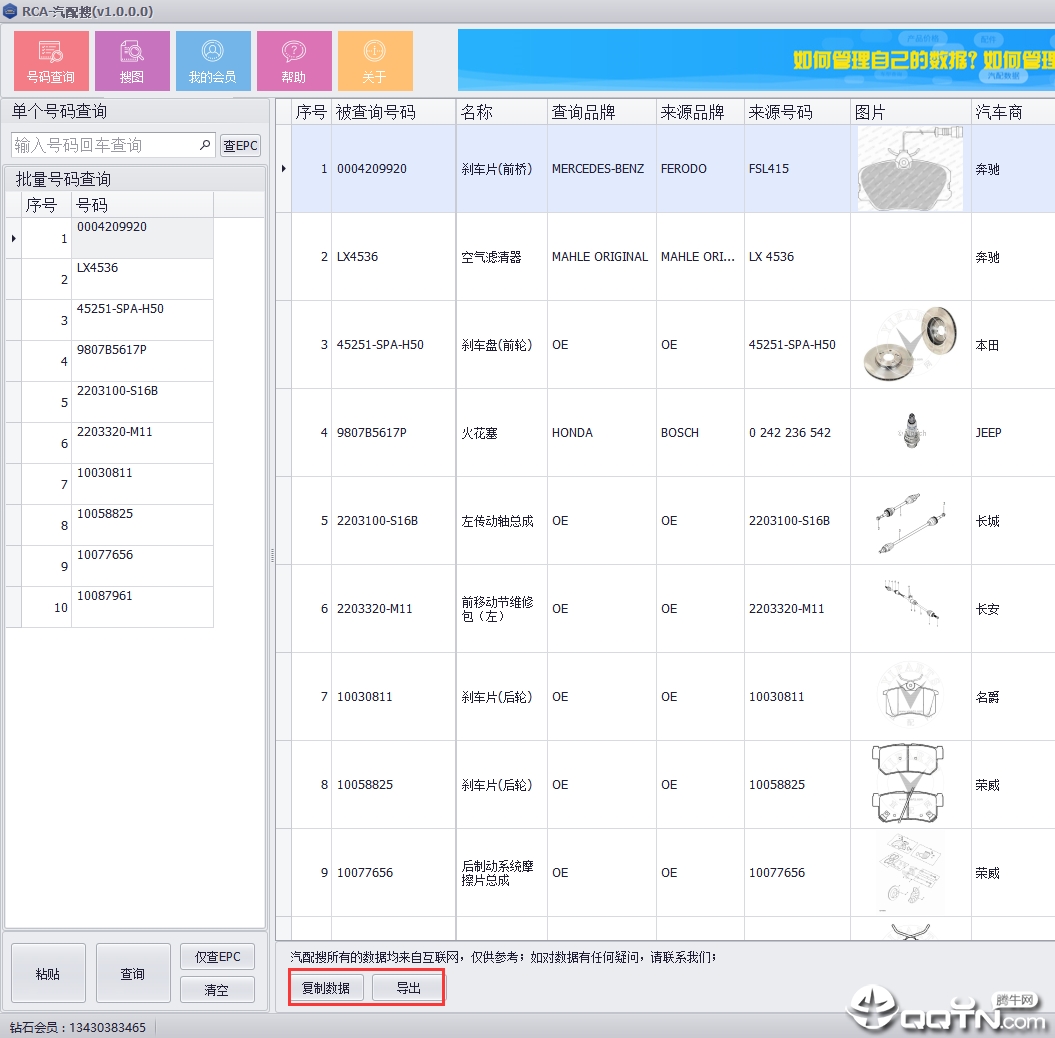Open the 帮助 help section
The image size is (1055, 1038).
pyautogui.click(x=294, y=61)
